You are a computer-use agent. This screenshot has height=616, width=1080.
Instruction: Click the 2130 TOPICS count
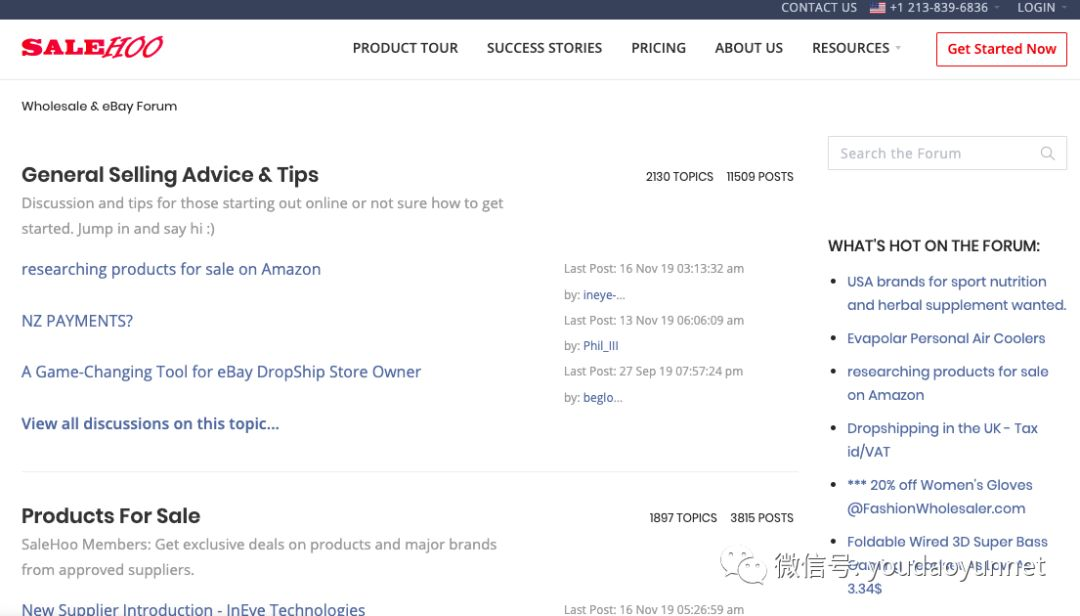pyautogui.click(x=680, y=176)
